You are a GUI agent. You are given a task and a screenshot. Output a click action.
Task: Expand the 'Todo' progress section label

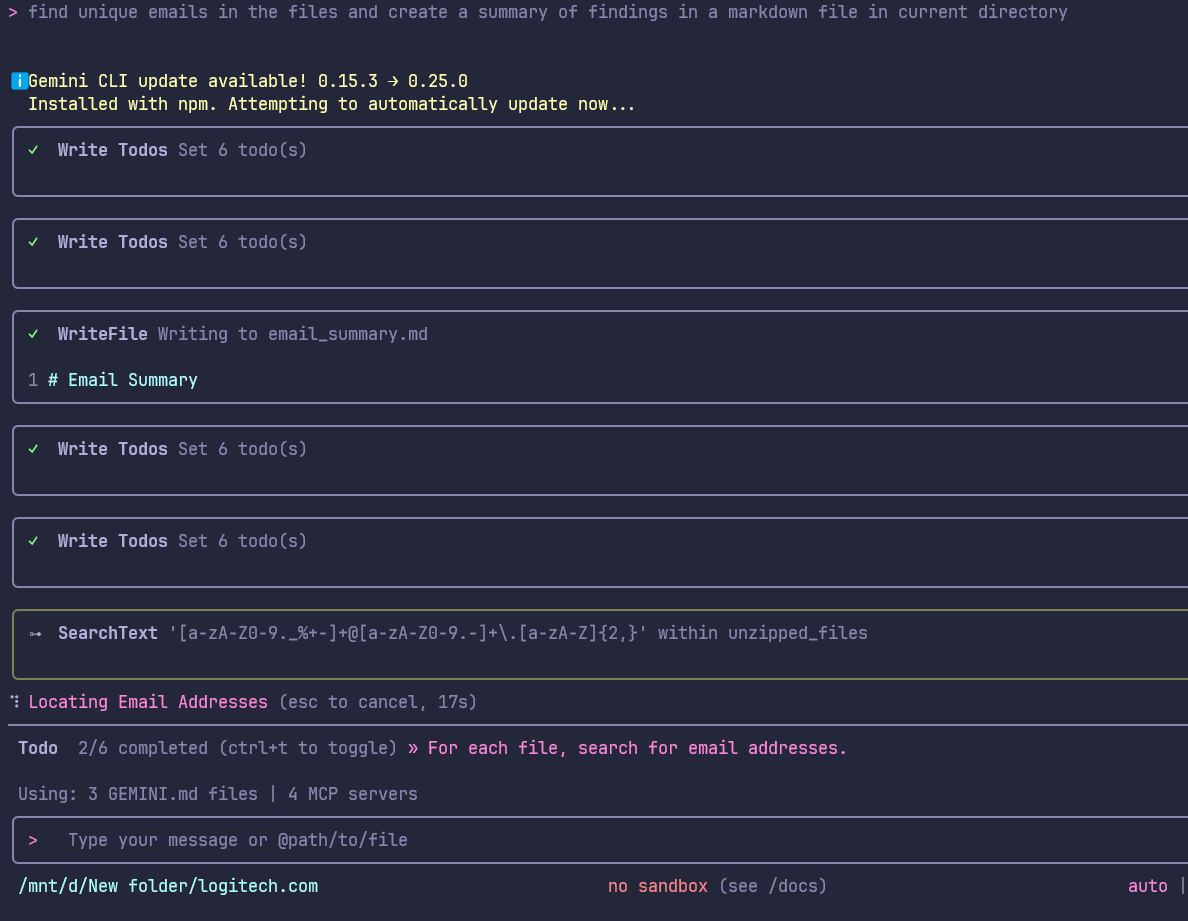pyautogui.click(x=38, y=748)
